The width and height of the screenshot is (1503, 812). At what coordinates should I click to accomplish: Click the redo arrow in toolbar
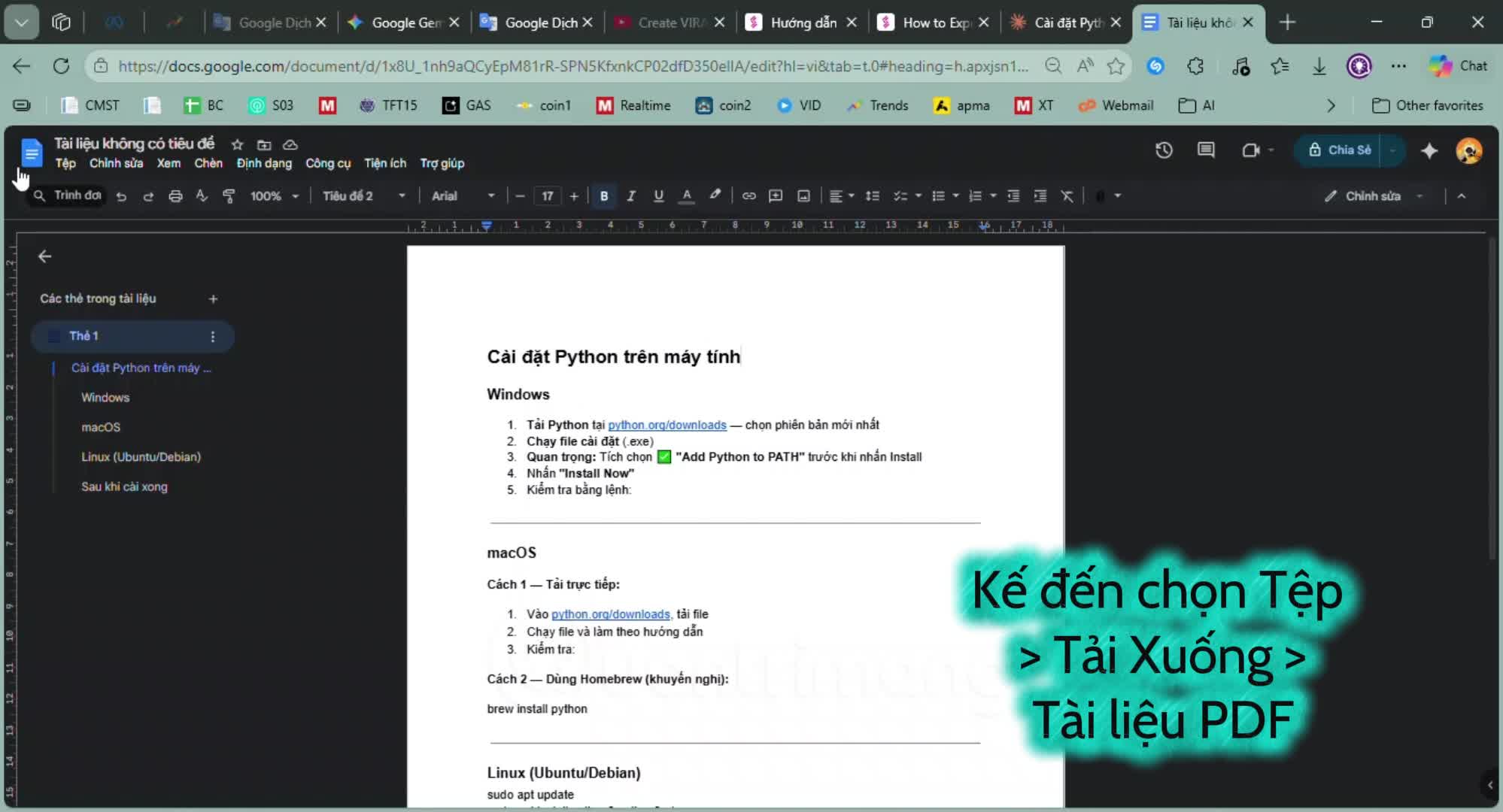click(x=148, y=196)
